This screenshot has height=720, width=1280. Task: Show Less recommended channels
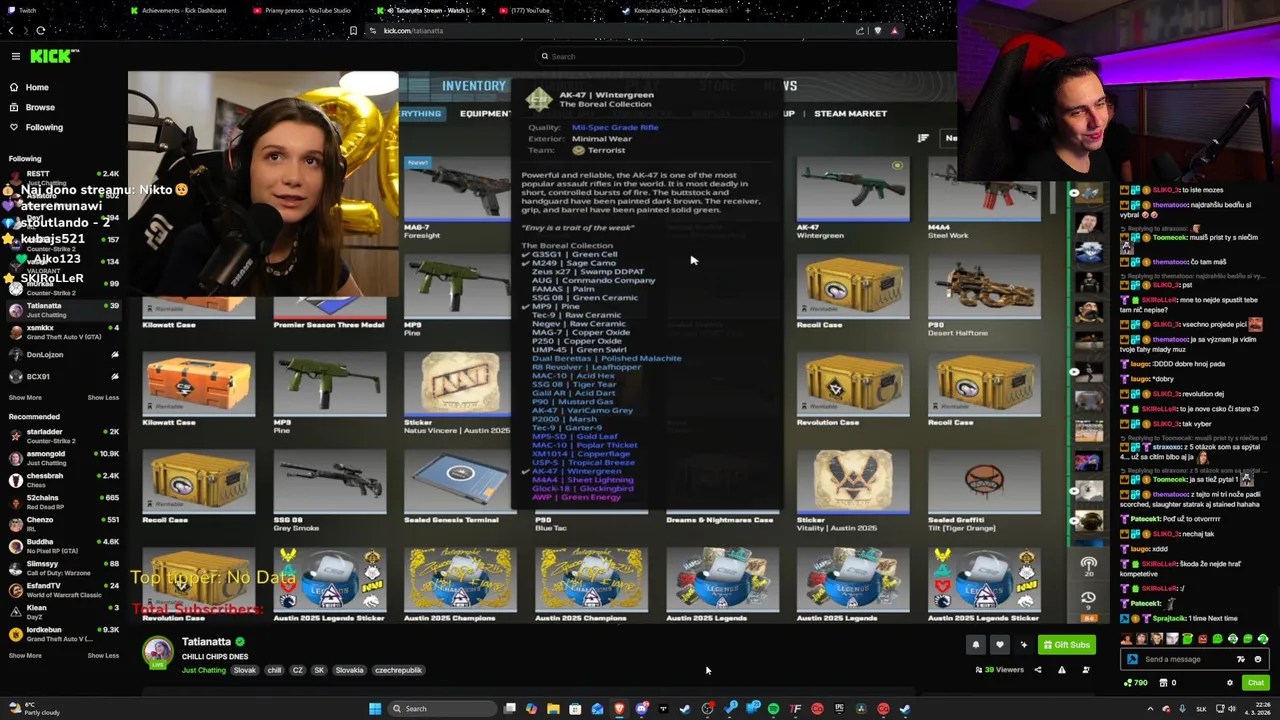click(x=103, y=655)
